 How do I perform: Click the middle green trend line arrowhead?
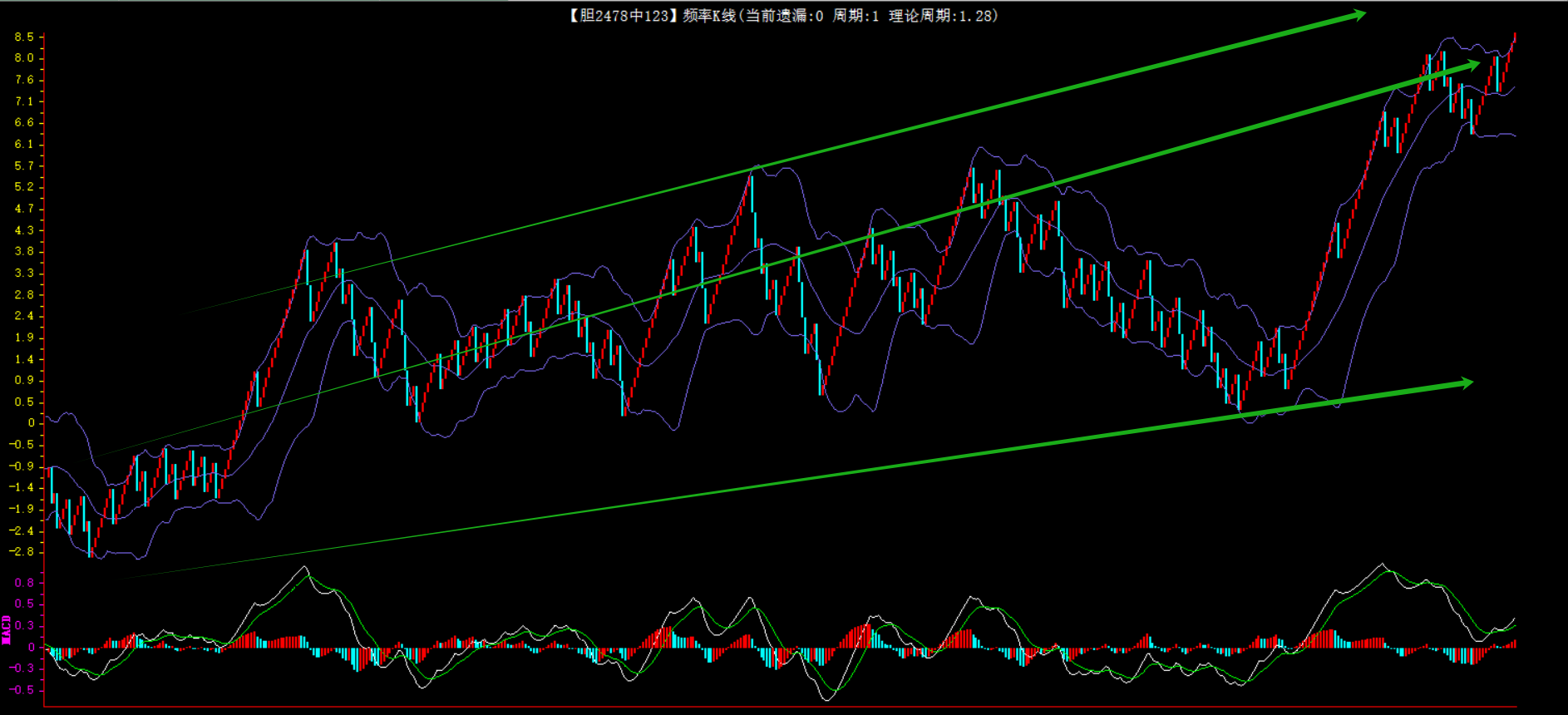click(1472, 64)
